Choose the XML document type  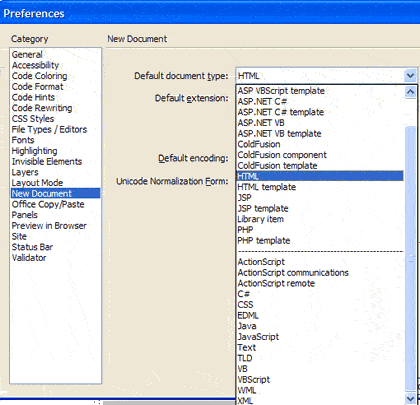(245, 401)
